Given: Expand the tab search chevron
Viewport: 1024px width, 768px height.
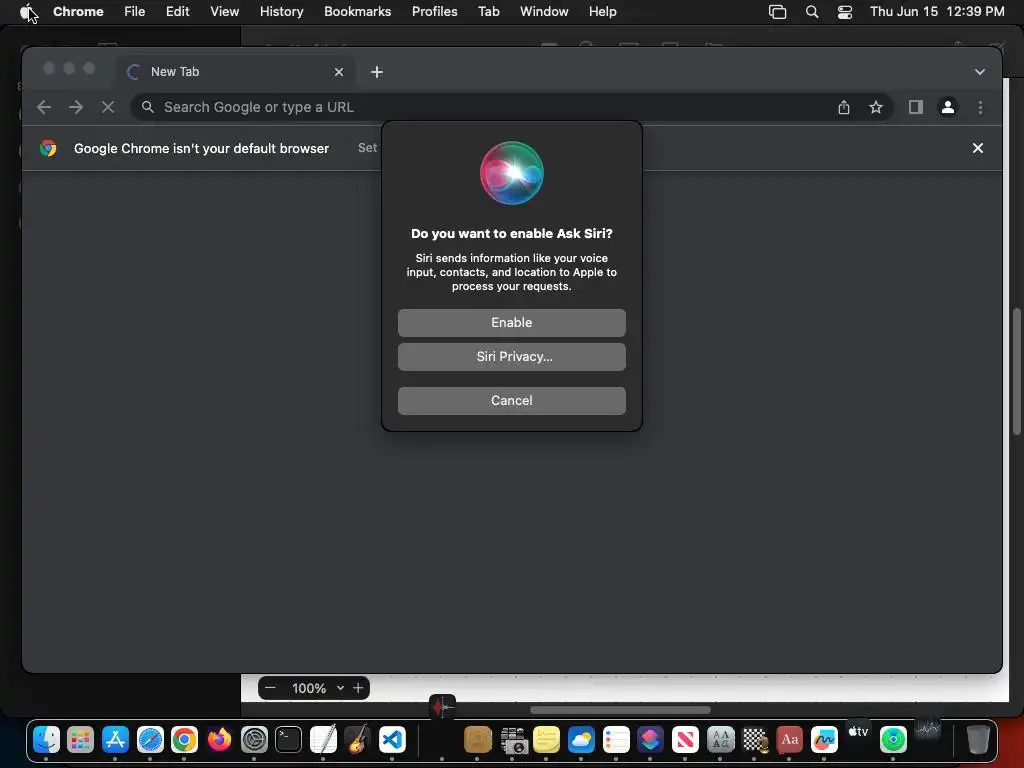Looking at the screenshot, I should (980, 72).
